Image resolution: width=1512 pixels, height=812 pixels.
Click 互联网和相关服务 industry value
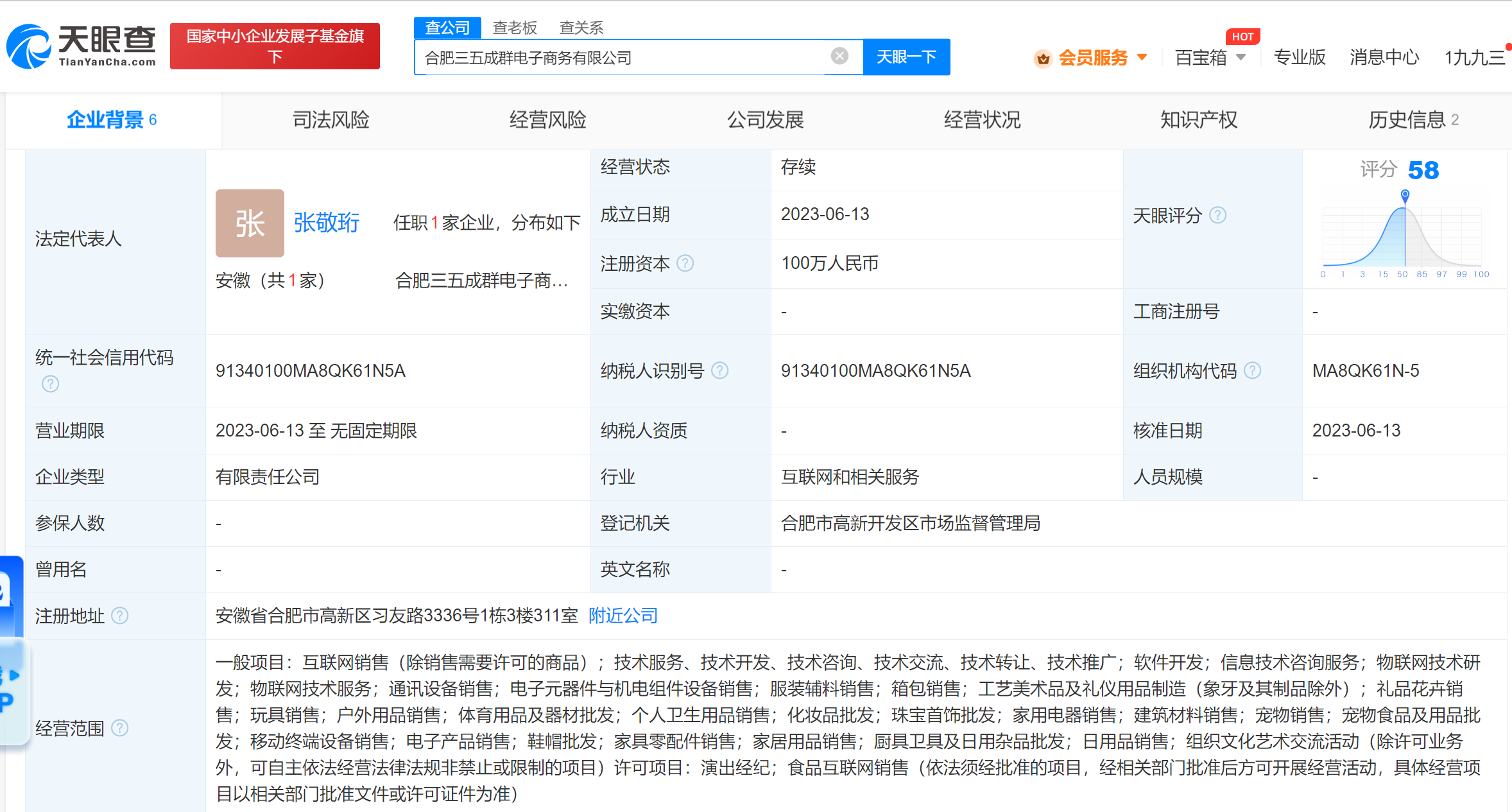point(850,477)
